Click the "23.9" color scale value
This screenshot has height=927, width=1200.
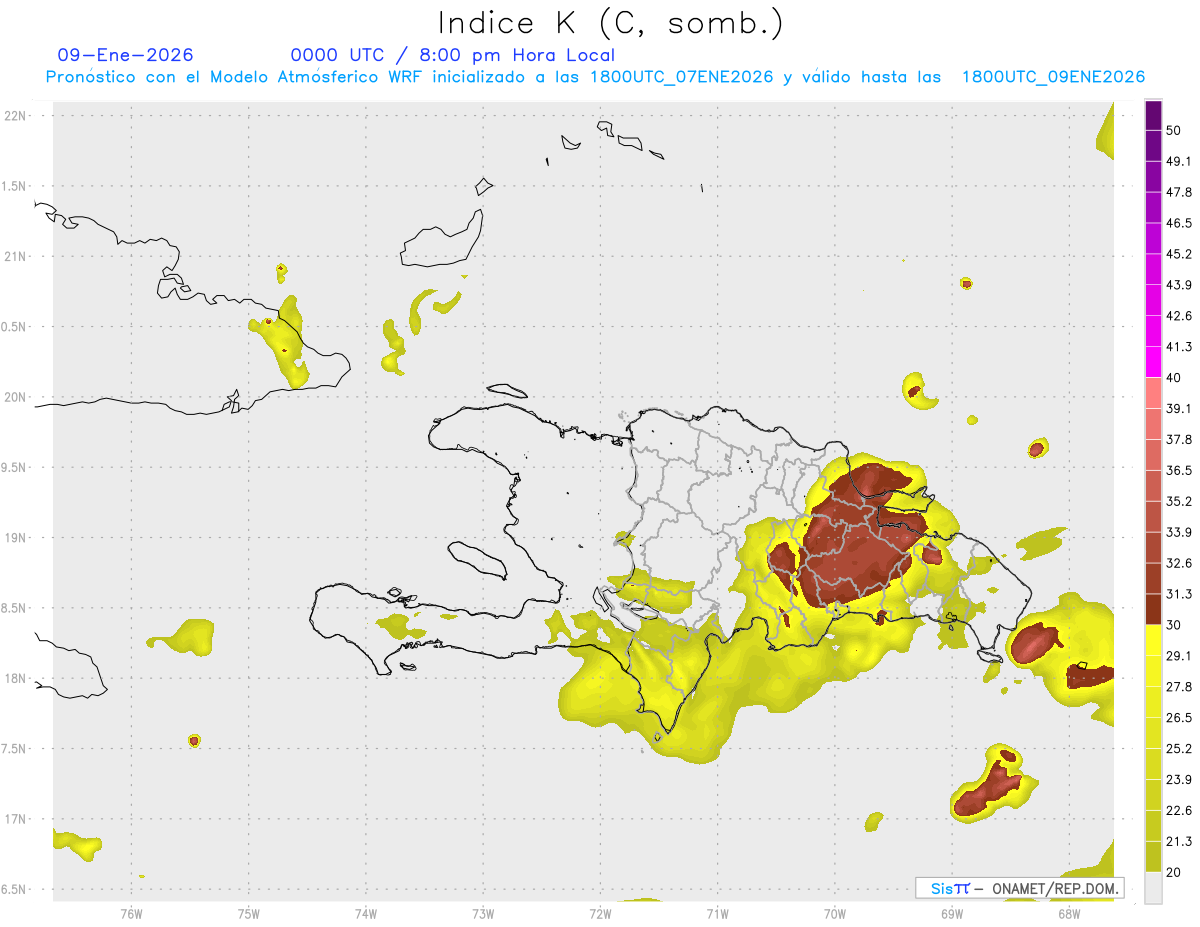(1179, 780)
